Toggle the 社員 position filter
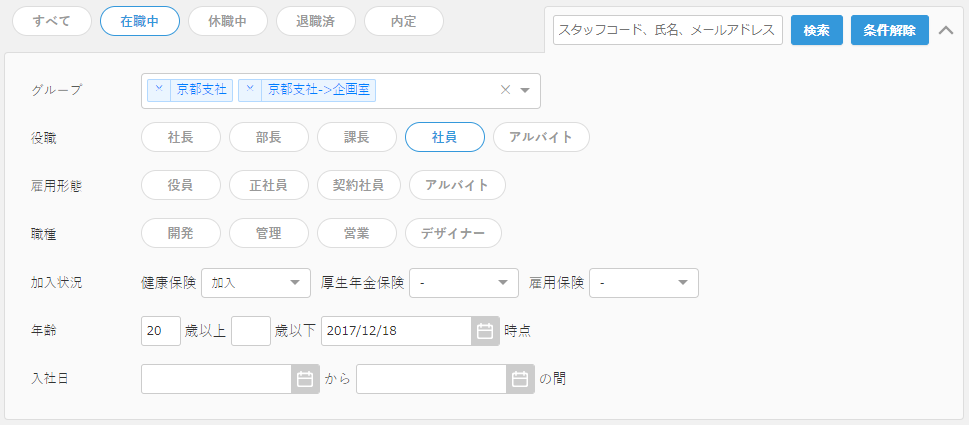 point(445,137)
